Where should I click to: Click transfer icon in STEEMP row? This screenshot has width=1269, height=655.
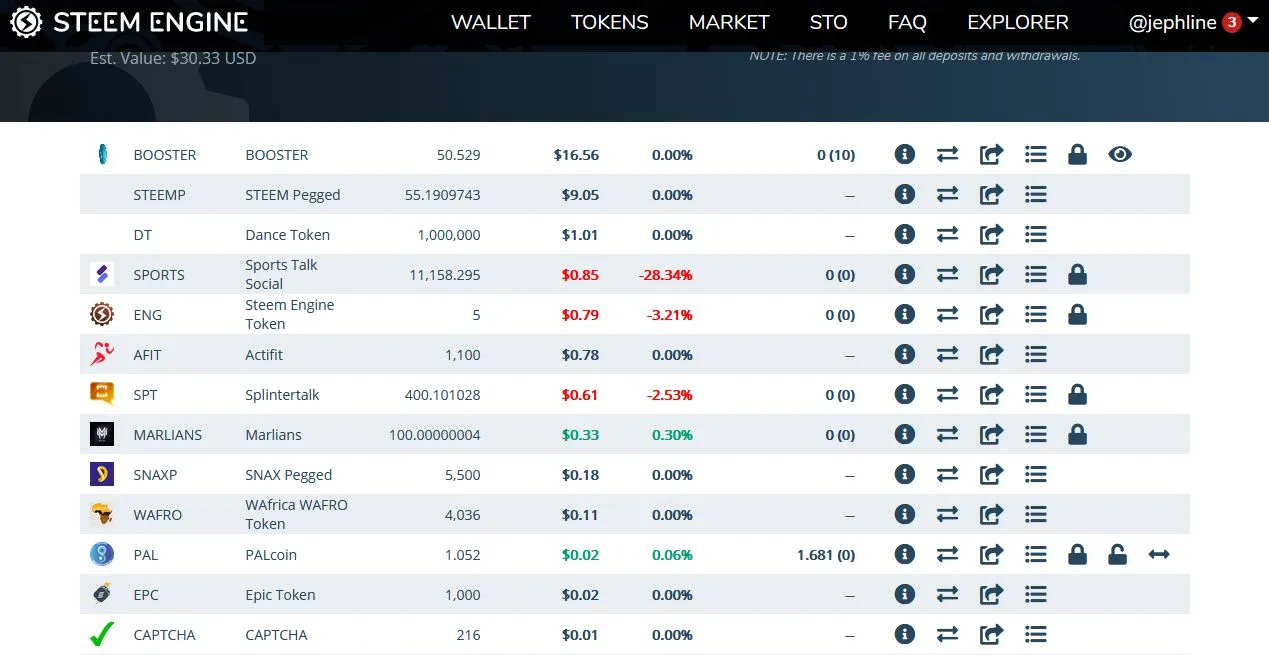click(x=991, y=194)
